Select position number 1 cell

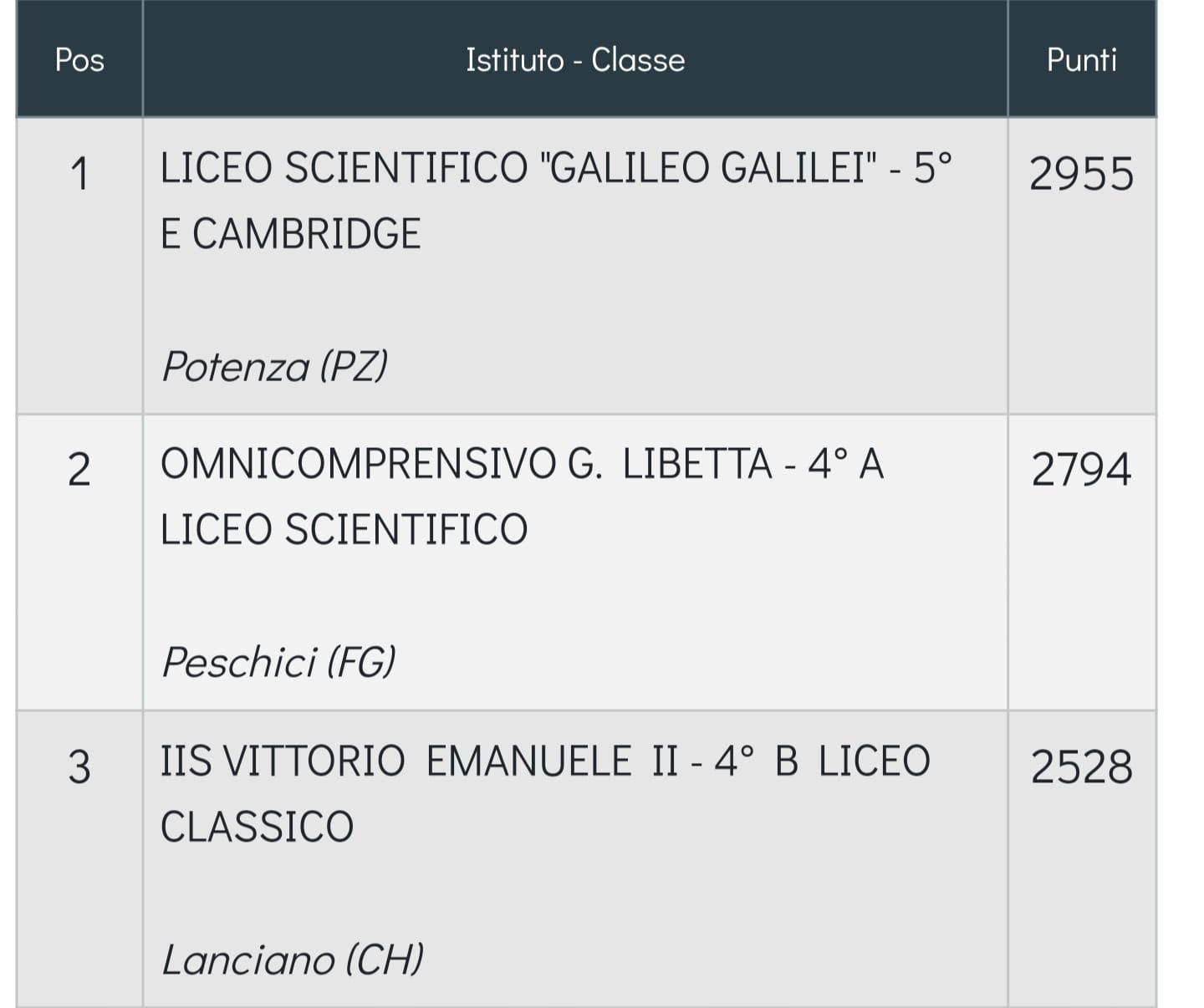coord(79,266)
